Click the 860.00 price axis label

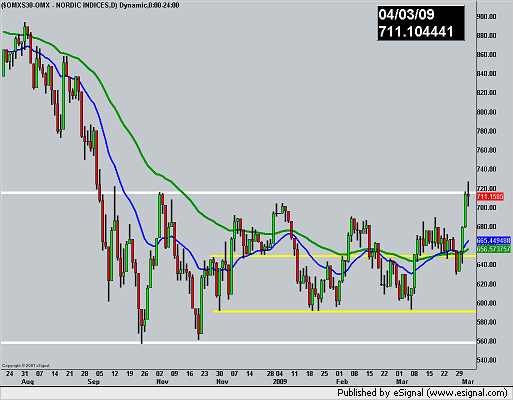(487, 54)
